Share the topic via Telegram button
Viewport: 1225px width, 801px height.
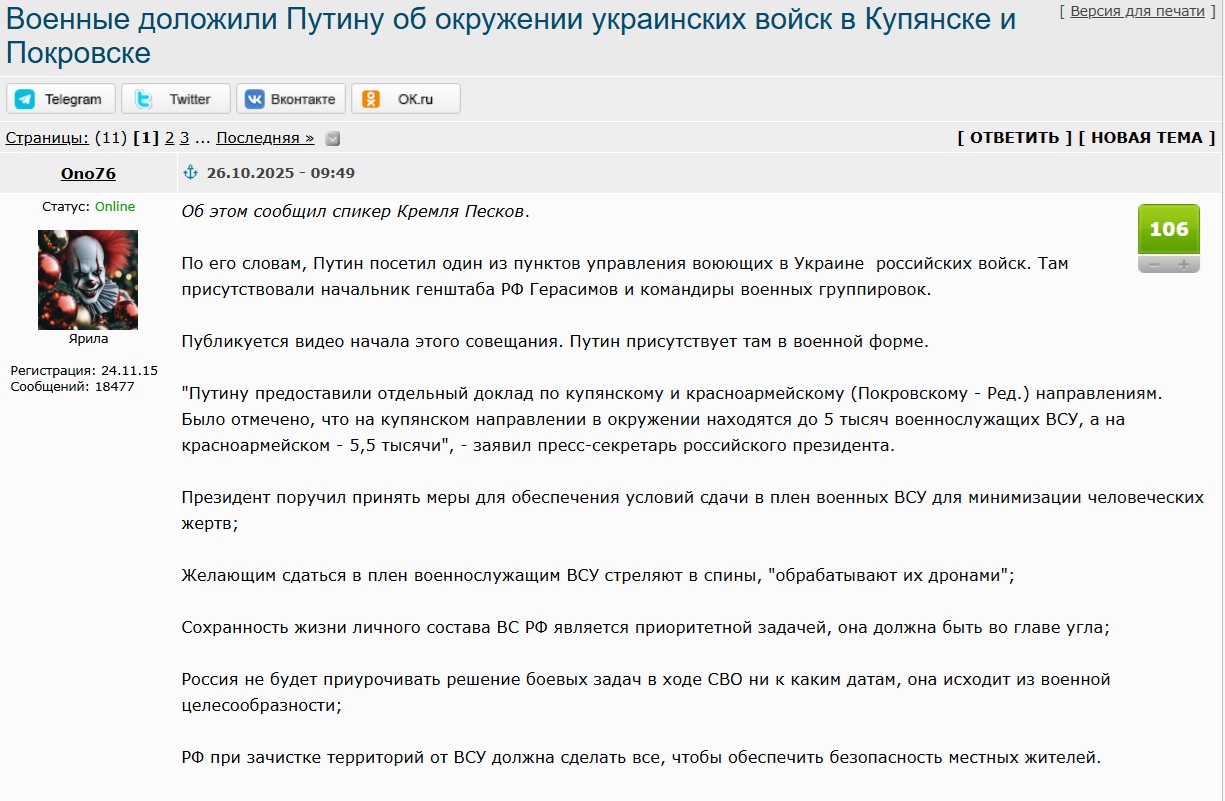click(61, 99)
